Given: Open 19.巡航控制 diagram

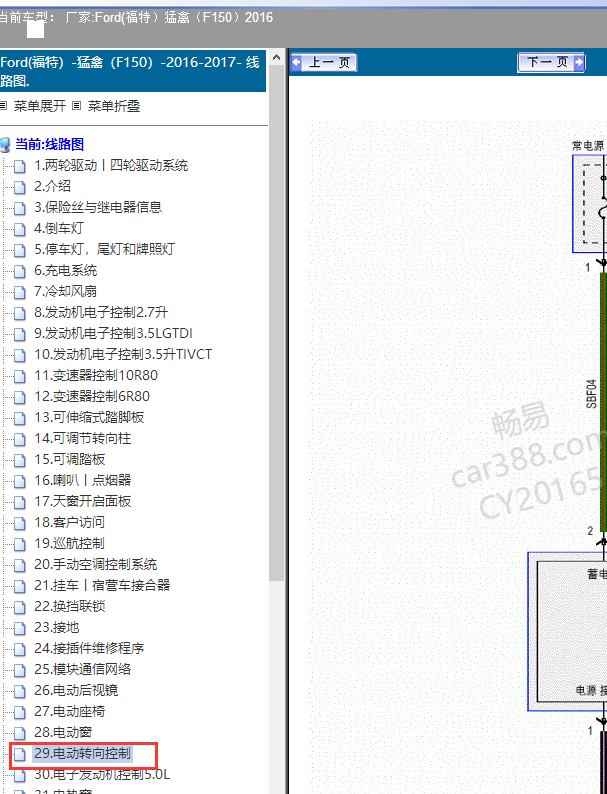Looking at the screenshot, I should pos(69,543).
